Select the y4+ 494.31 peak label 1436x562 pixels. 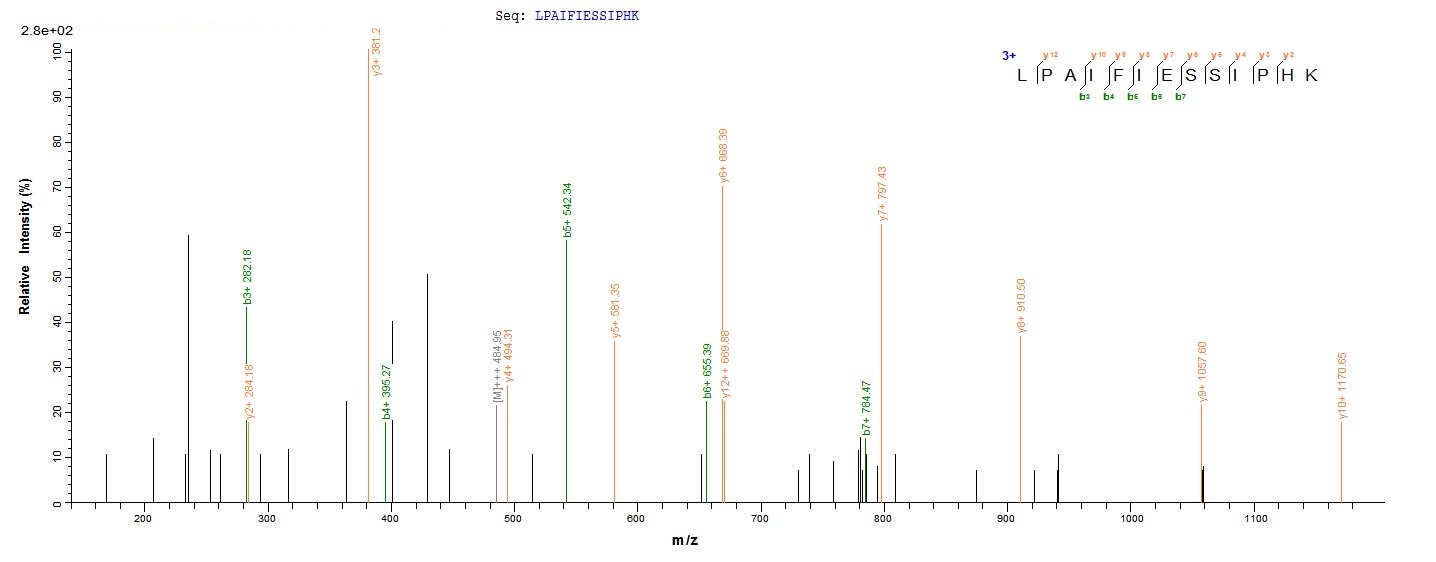509,356
